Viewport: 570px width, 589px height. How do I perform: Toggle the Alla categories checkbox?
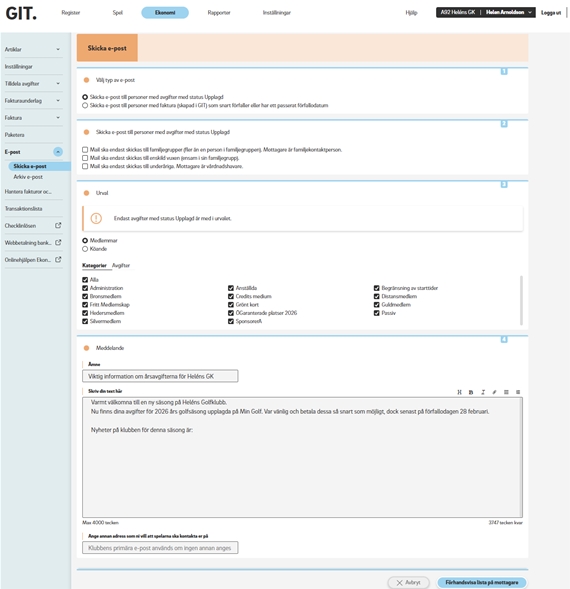click(x=85, y=279)
